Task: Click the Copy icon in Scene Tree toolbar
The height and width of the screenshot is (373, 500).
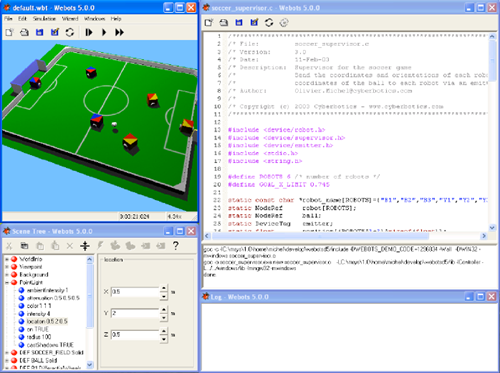Action: (x=24, y=246)
